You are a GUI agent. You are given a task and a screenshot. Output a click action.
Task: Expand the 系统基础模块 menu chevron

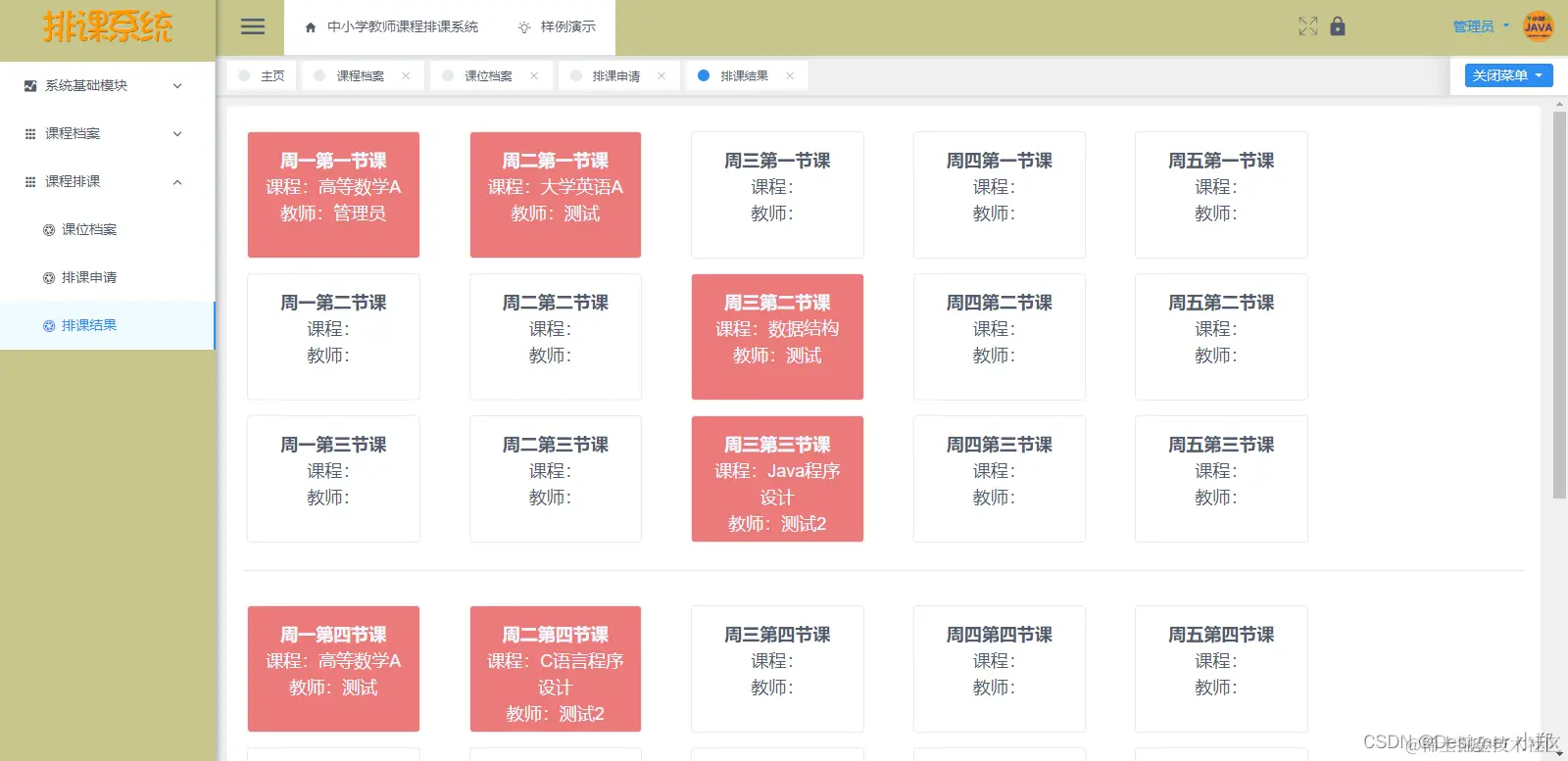click(x=177, y=86)
